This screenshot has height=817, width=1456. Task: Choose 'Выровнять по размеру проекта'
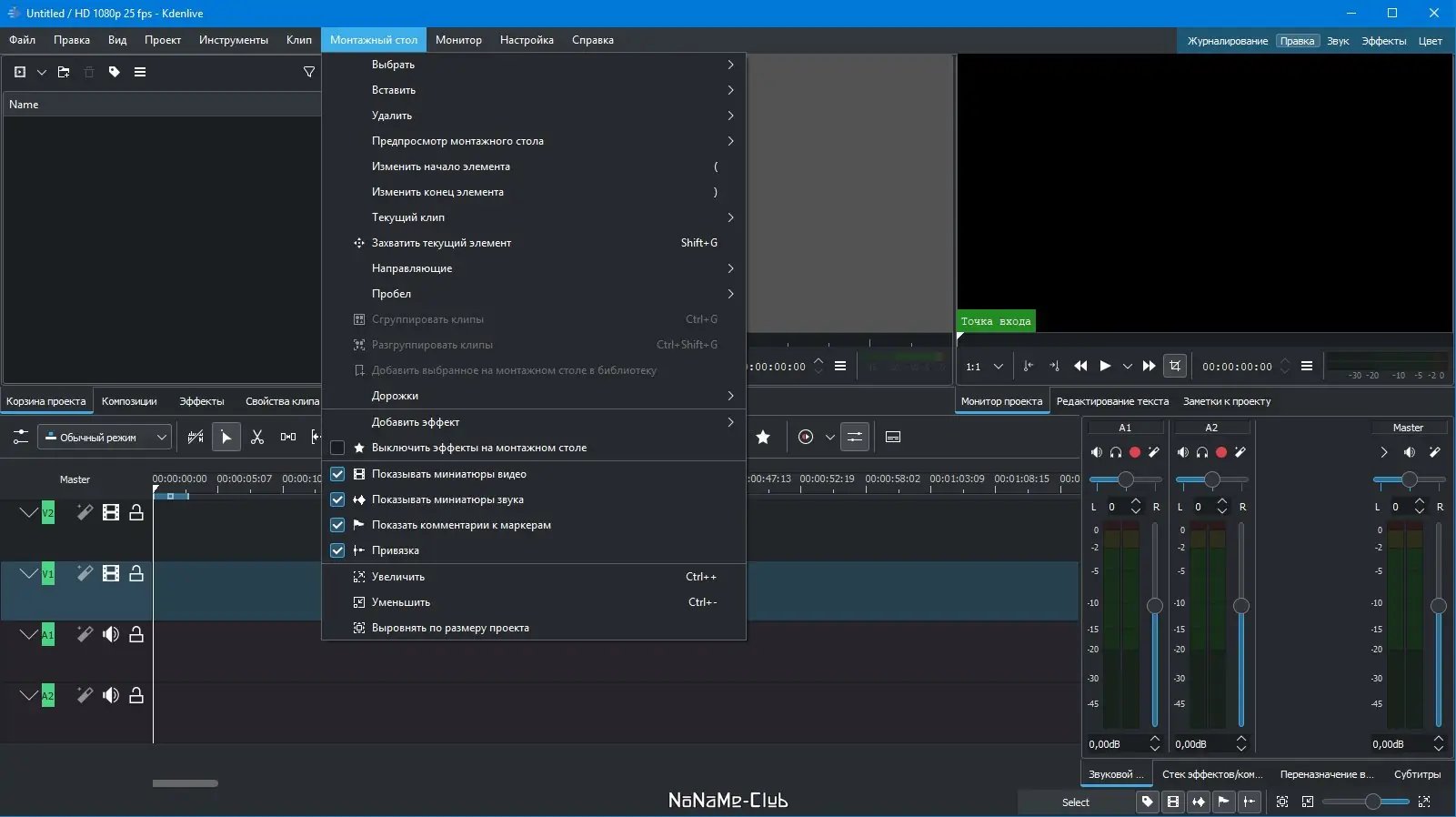(x=450, y=628)
